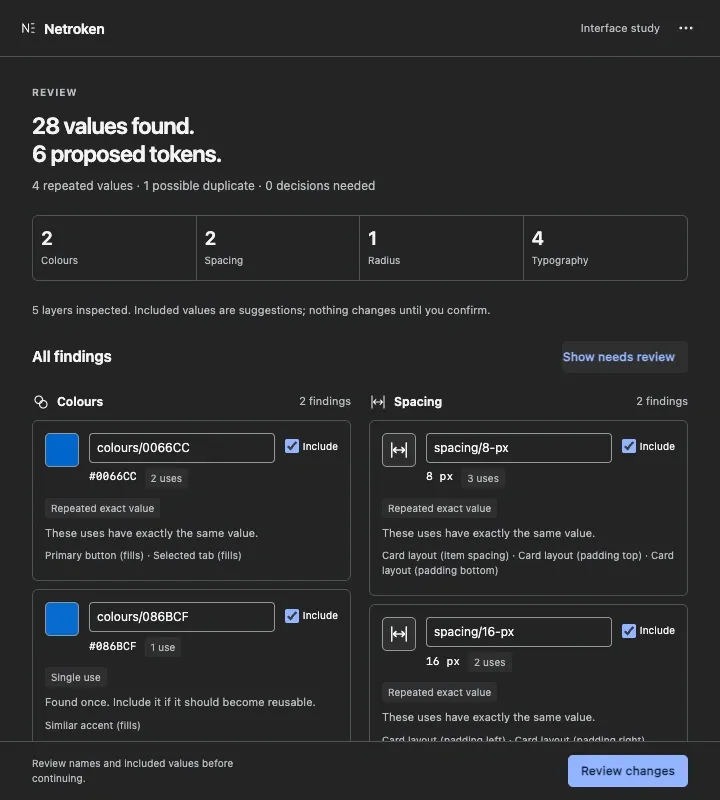
Task: Click the #0066CC hex value text
Action: coord(113,477)
